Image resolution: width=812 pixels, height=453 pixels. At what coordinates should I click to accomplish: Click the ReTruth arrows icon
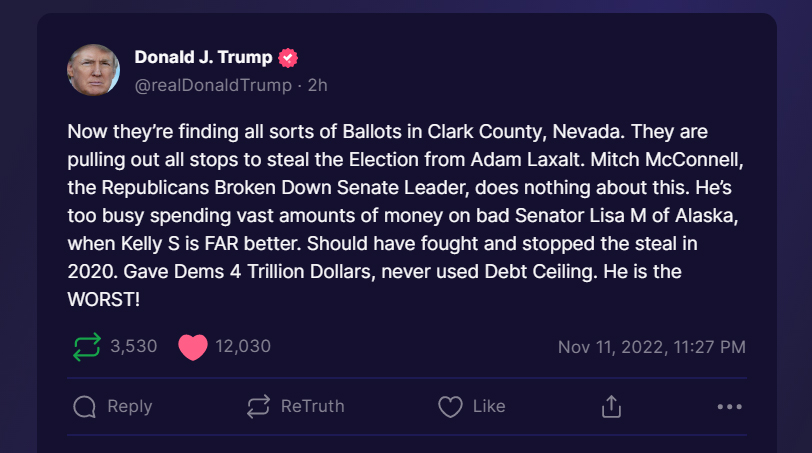click(x=258, y=406)
